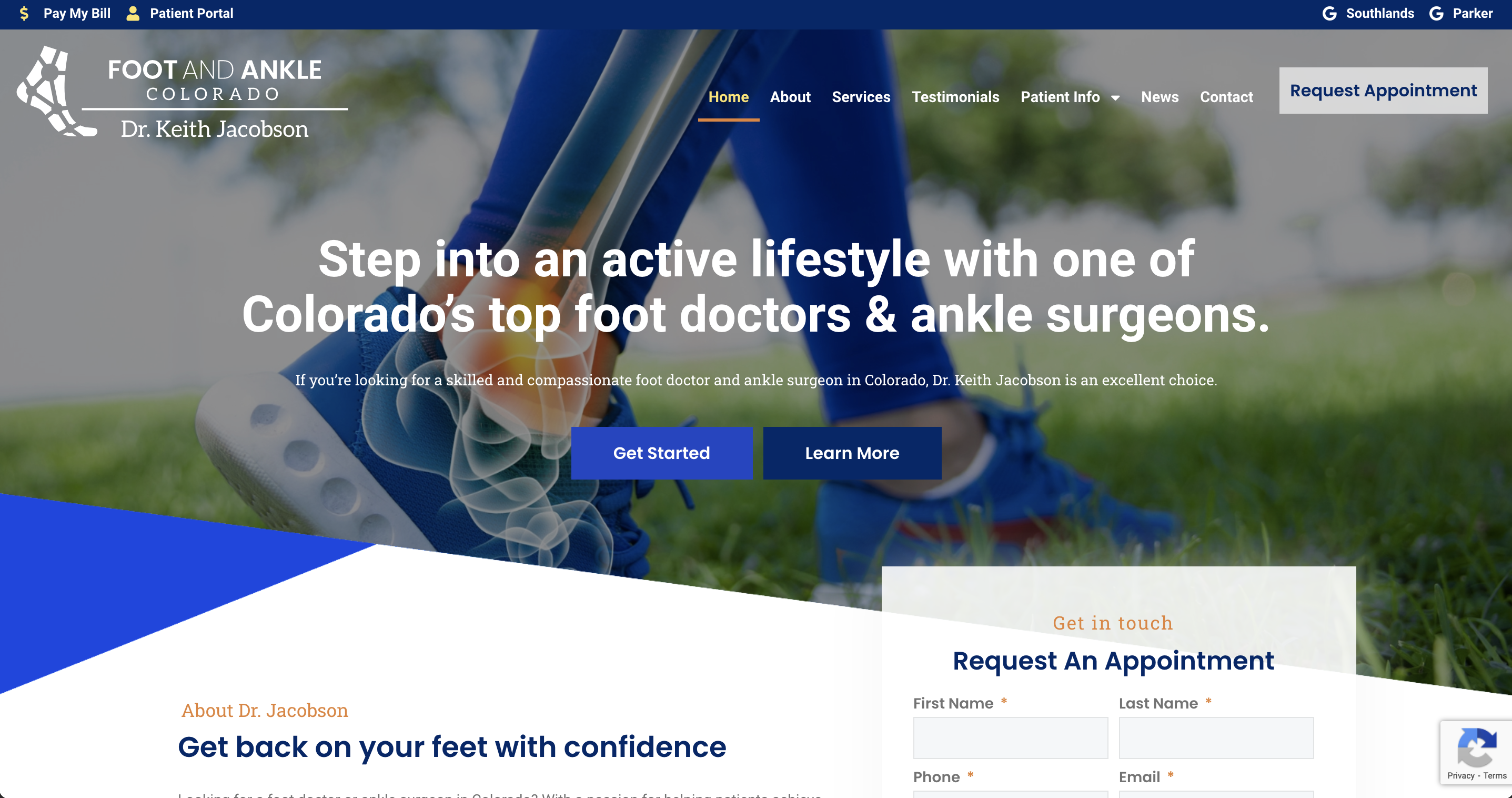
Task: Open the Home menu item
Action: pyautogui.click(x=729, y=97)
